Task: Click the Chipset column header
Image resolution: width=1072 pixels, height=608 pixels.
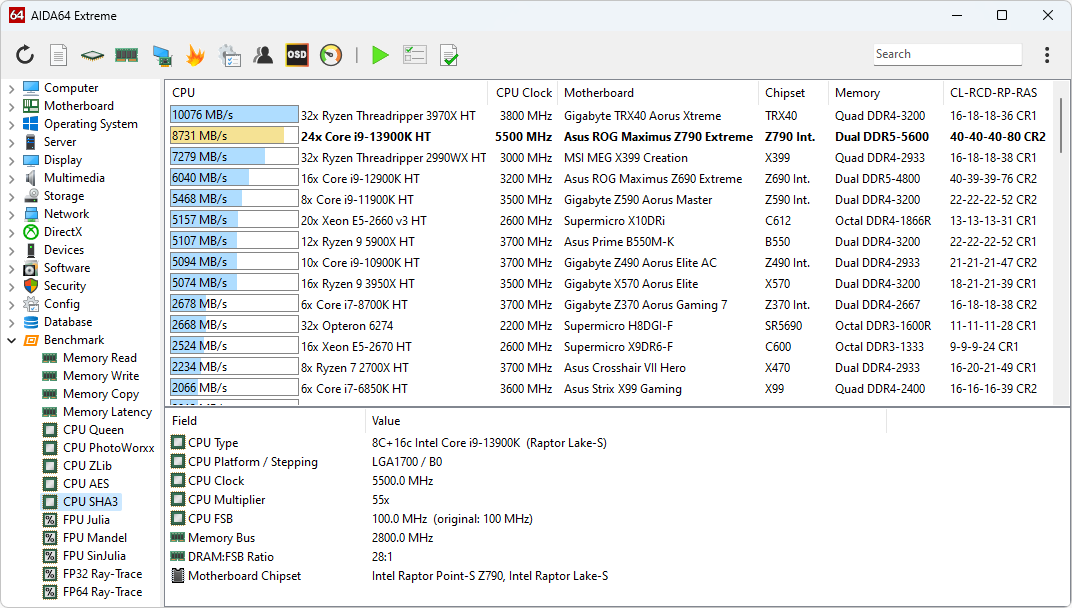Action: pos(785,93)
